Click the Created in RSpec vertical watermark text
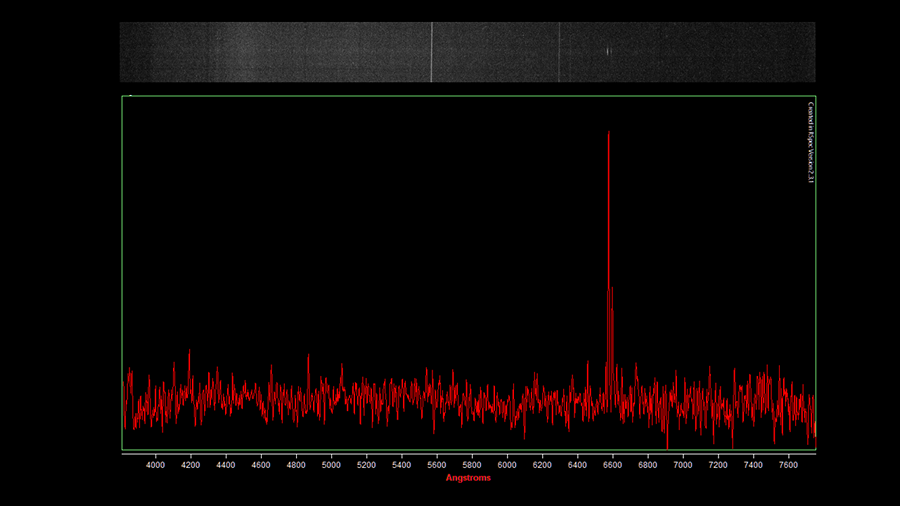 pos(810,142)
